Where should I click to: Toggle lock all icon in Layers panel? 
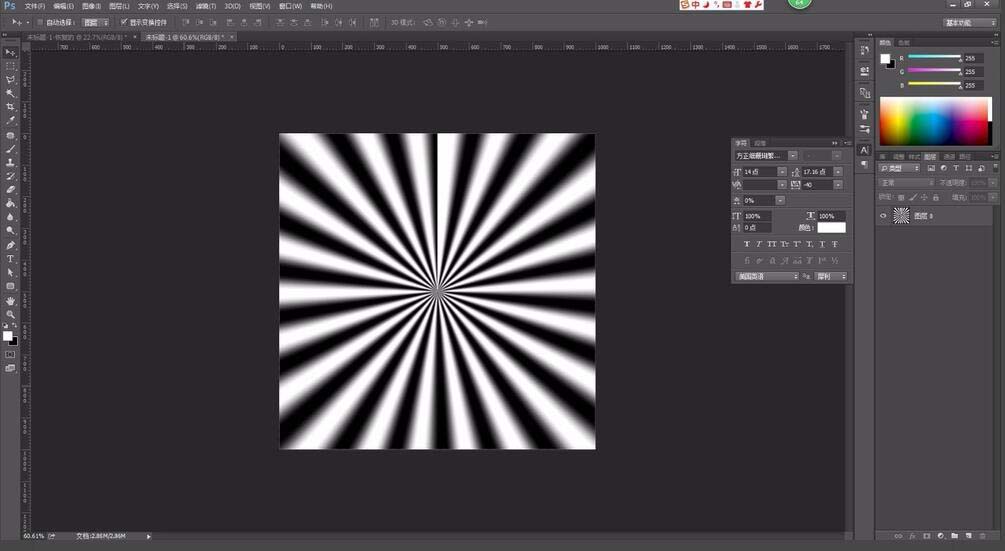[936, 197]
